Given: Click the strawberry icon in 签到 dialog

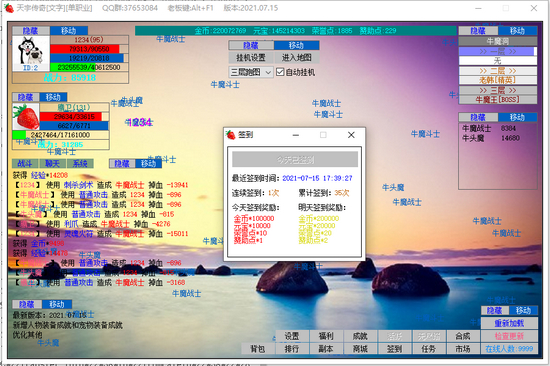Looking at the screenshot, I should [230, 135].
